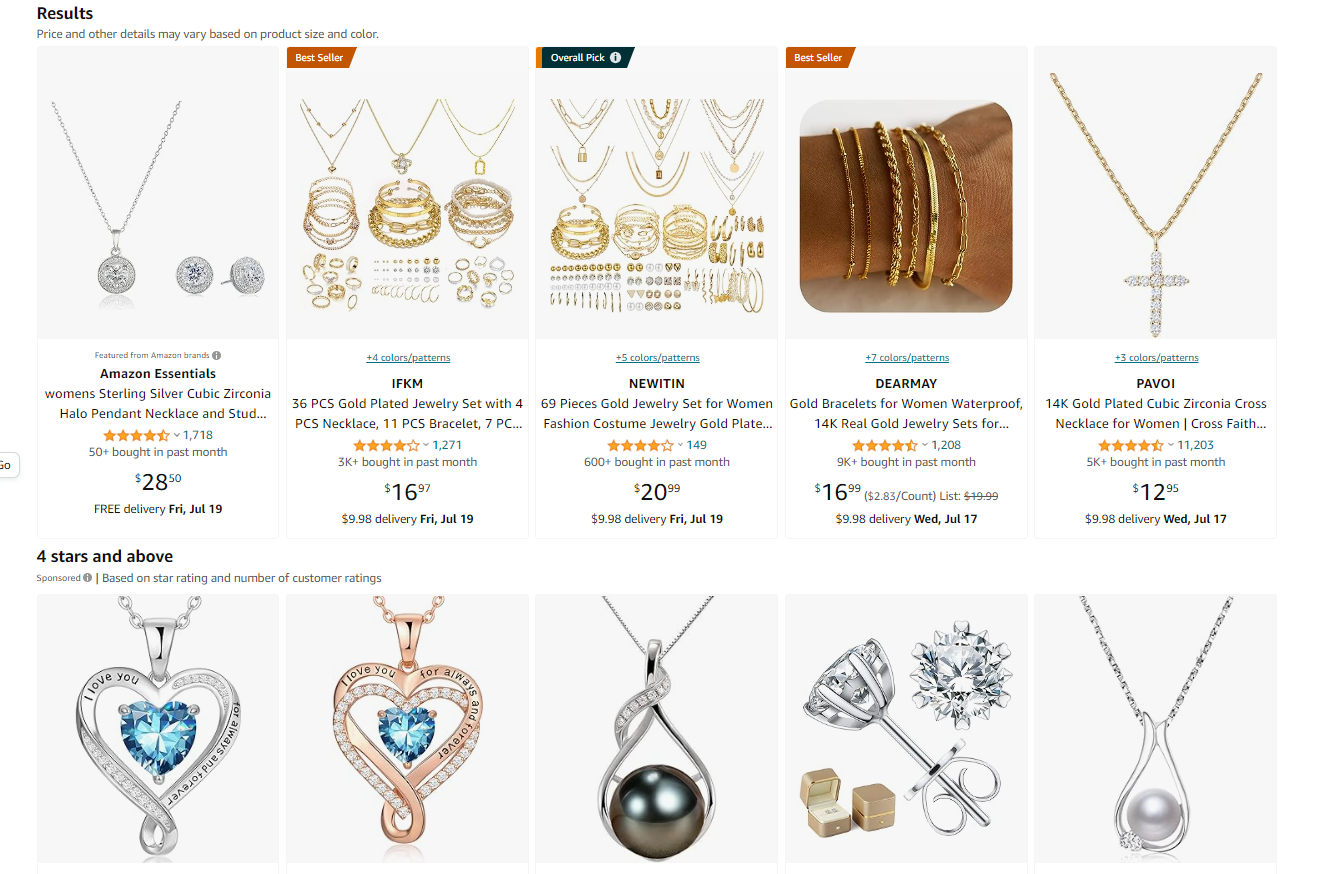This screenshot has width=1343, height=874.
Task: Open +4 colors/patterns link for IFKM set
Action: [408, 358]
